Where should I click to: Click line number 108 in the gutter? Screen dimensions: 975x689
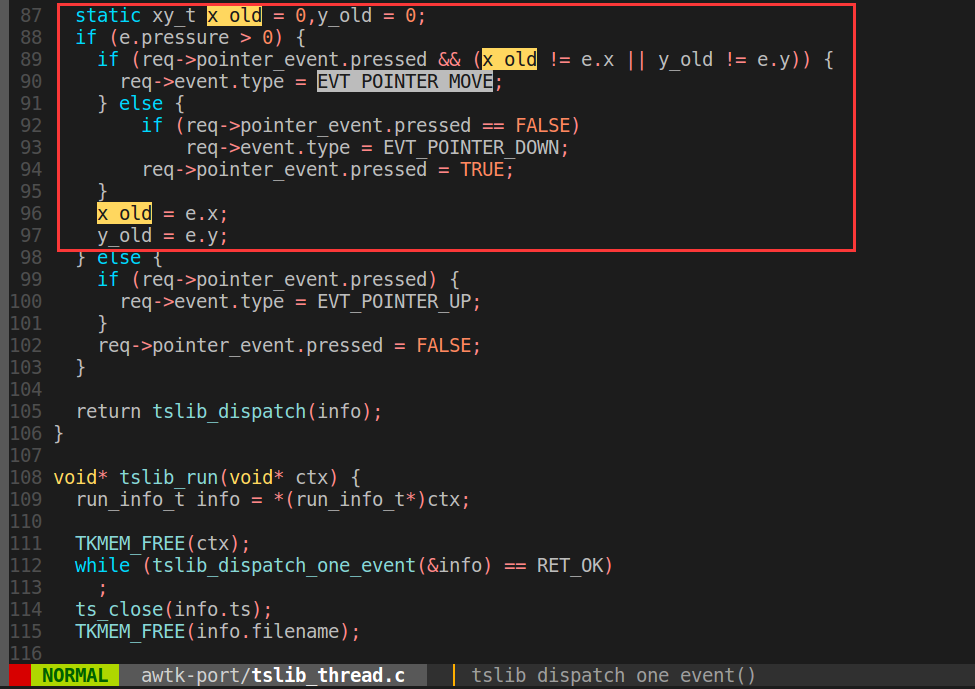tap(25, 477)
